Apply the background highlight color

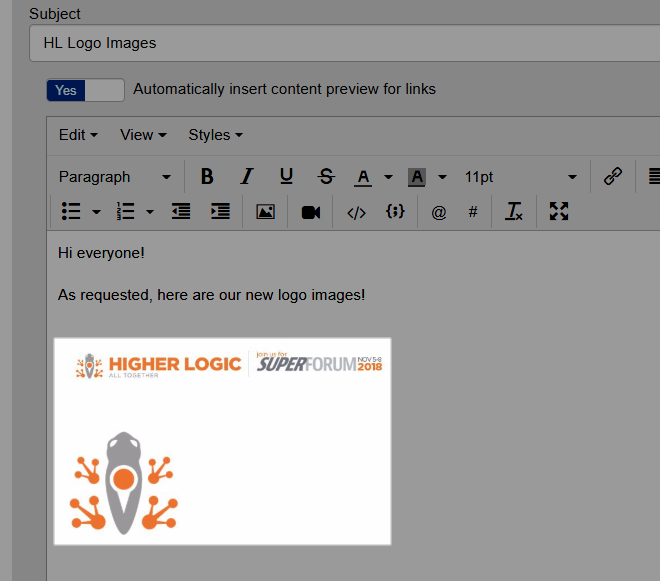pyautogui.click(x=417, y=177)
